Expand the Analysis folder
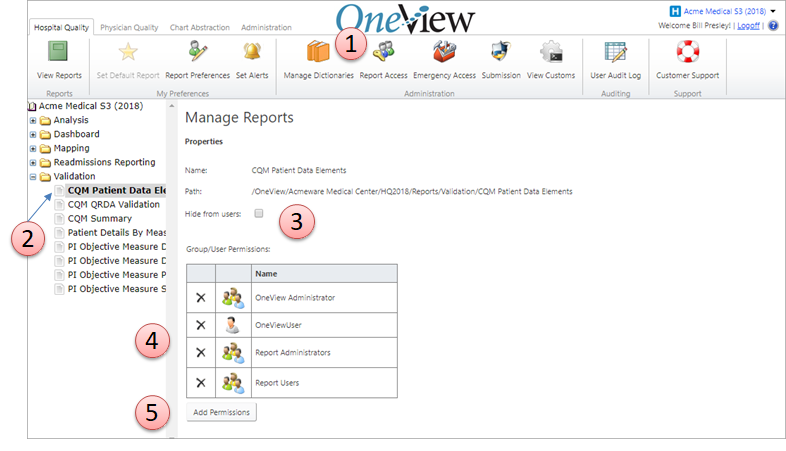Viewport: 786px width, 451px height. [34, 120]
